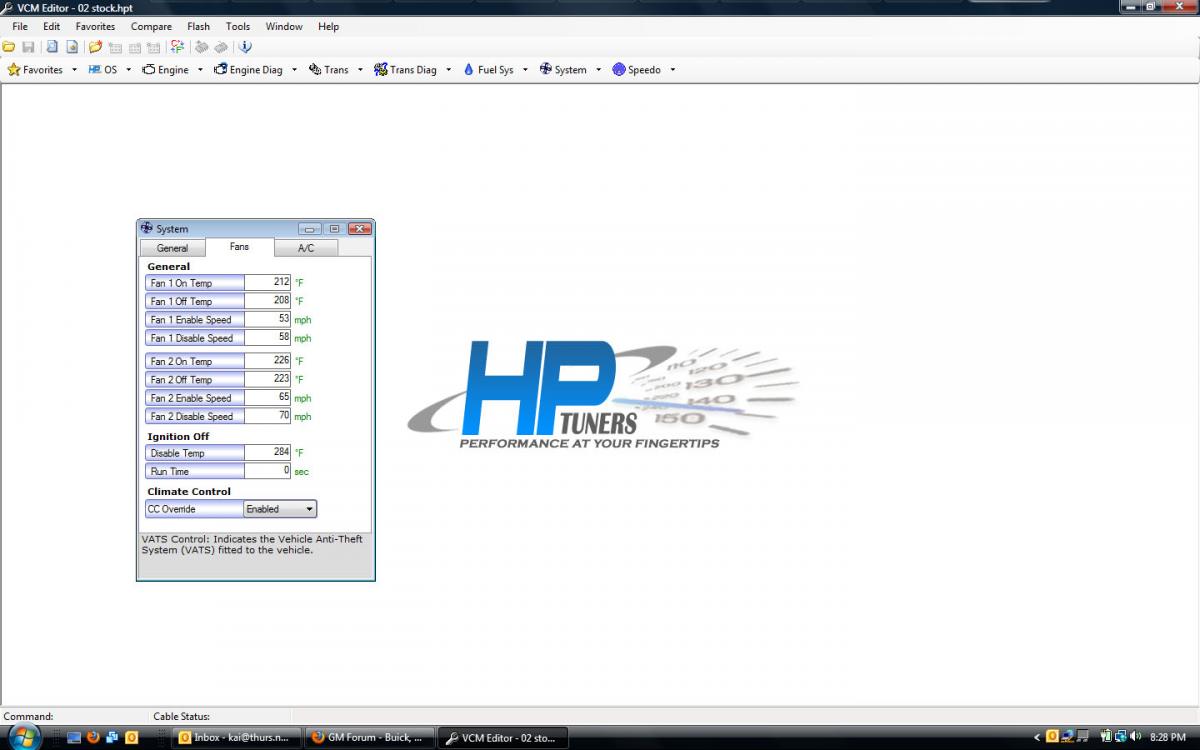Click the Fuel Sys toolbar button

coord(488,70)
